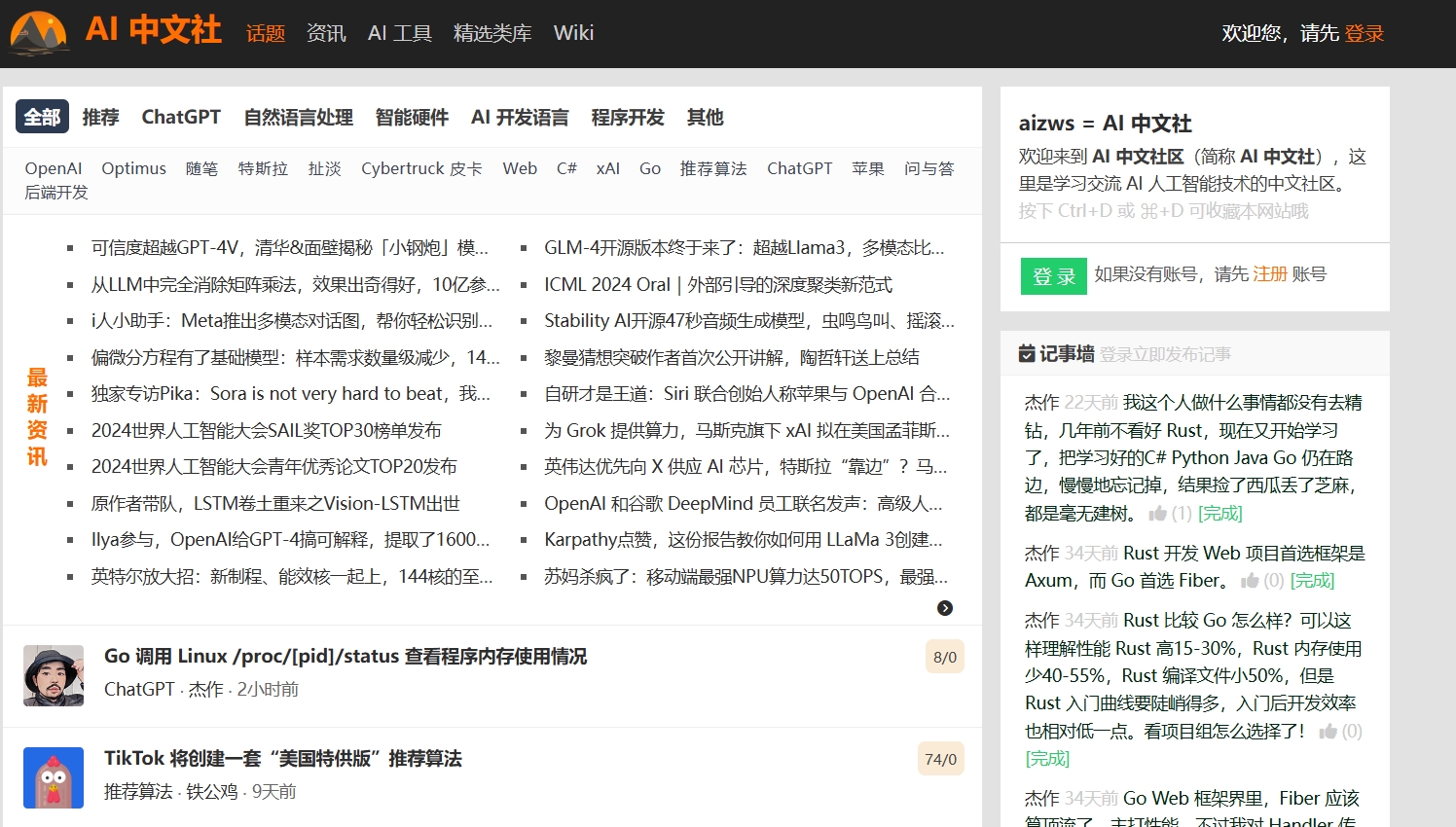Filter by the xAI tag
The height and width of the screenshot is (827, 1456).
(x=608, y=168)
